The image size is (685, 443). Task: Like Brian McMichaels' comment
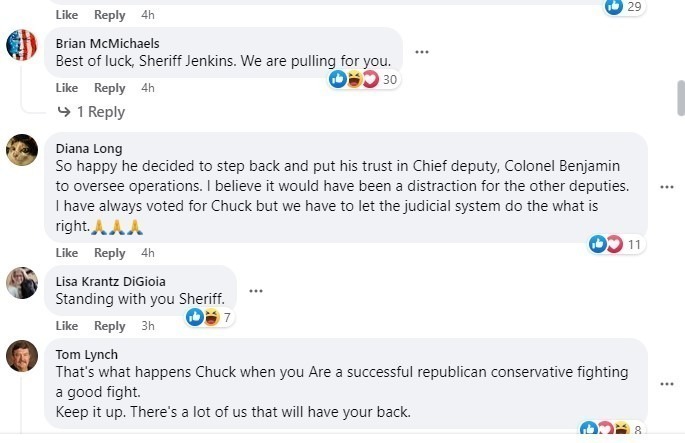point(67,88)
